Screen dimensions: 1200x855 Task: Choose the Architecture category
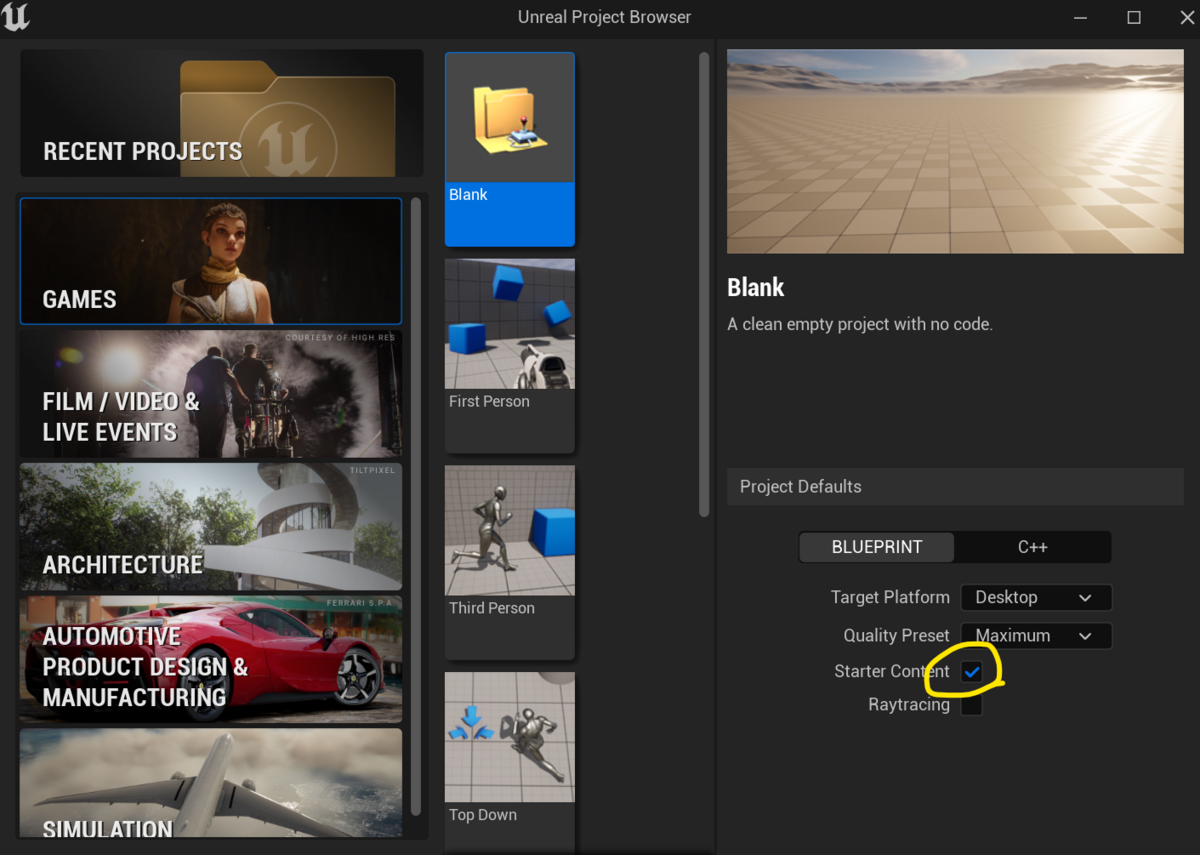pyautogui.click(x=211, y=526)
